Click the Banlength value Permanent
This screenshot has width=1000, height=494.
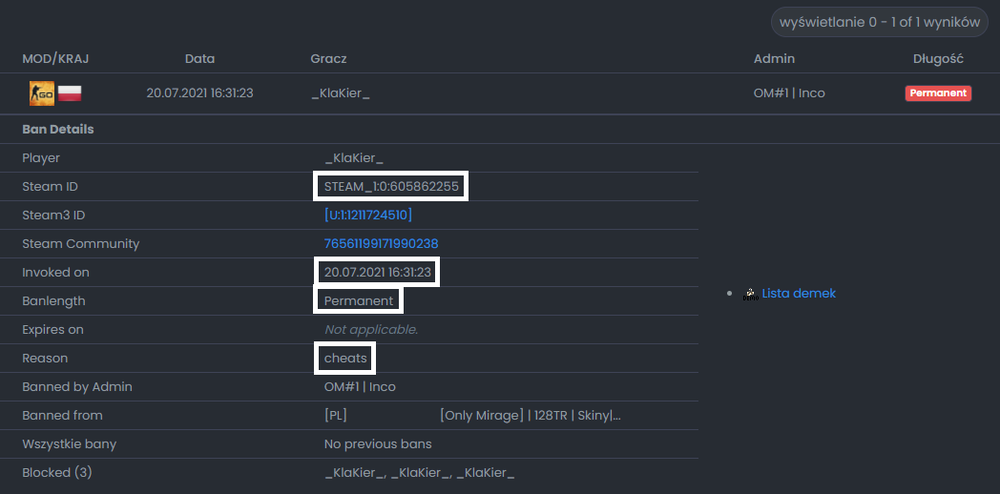[x=358, y=301]
